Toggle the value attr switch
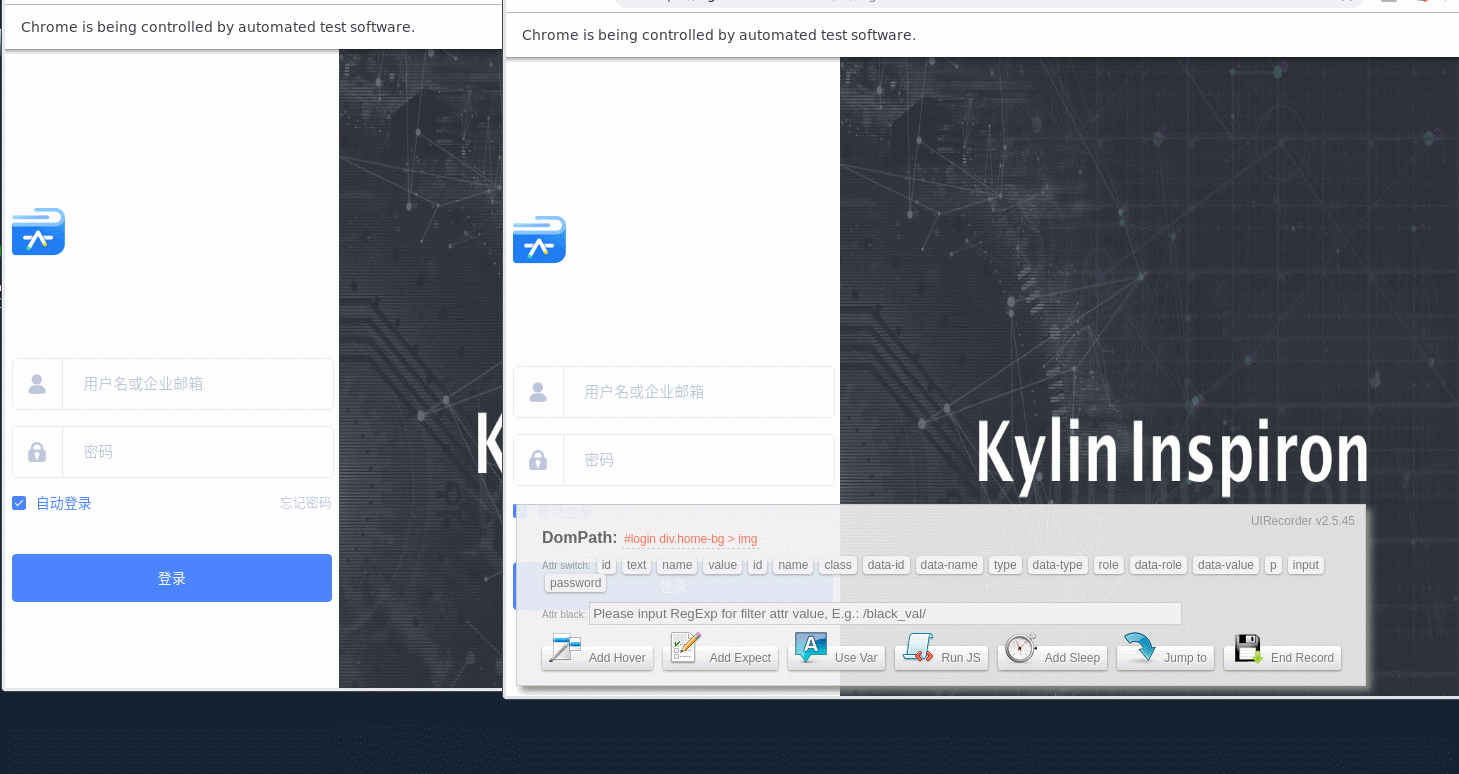 tap(722, 565)
